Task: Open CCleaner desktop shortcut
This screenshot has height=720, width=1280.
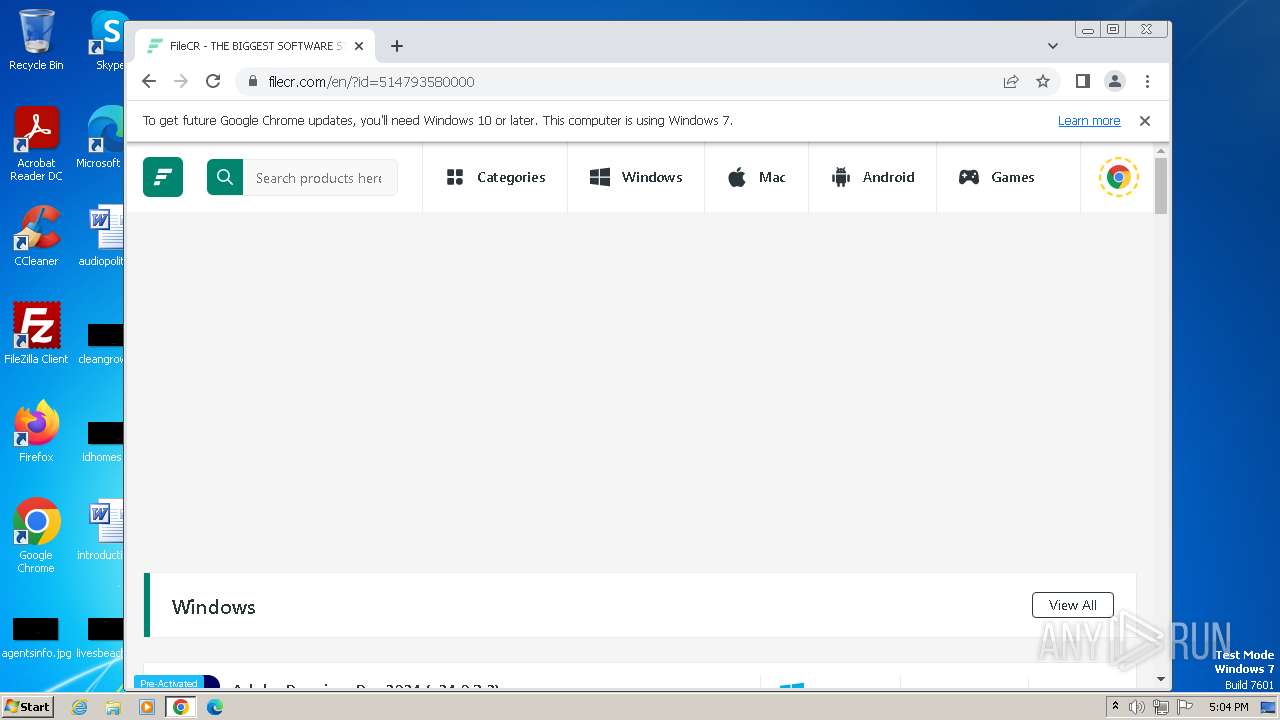Action: pos(36,236)
